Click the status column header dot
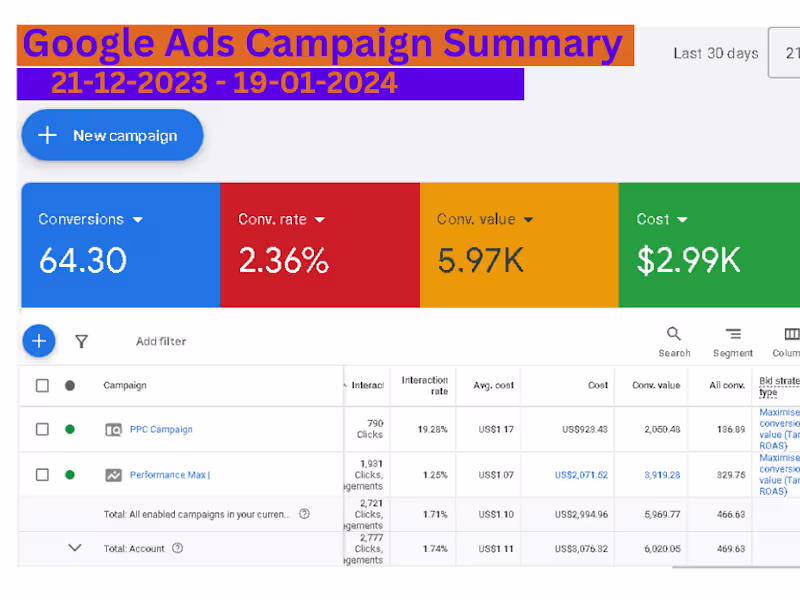This screenshot has width=800, height=600. pos(70,385)
